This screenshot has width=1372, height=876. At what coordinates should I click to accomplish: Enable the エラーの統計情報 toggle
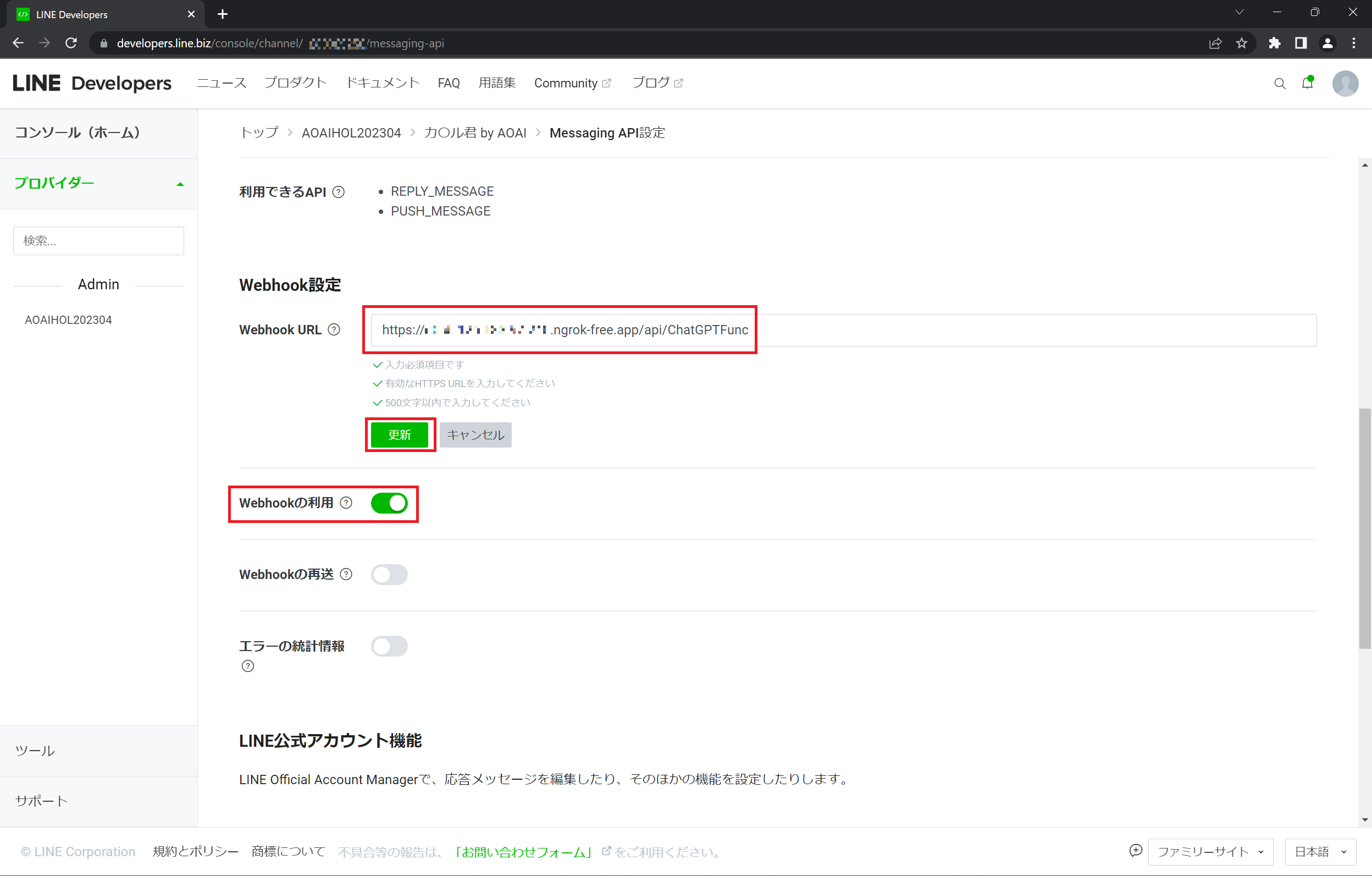click(389, 646)
